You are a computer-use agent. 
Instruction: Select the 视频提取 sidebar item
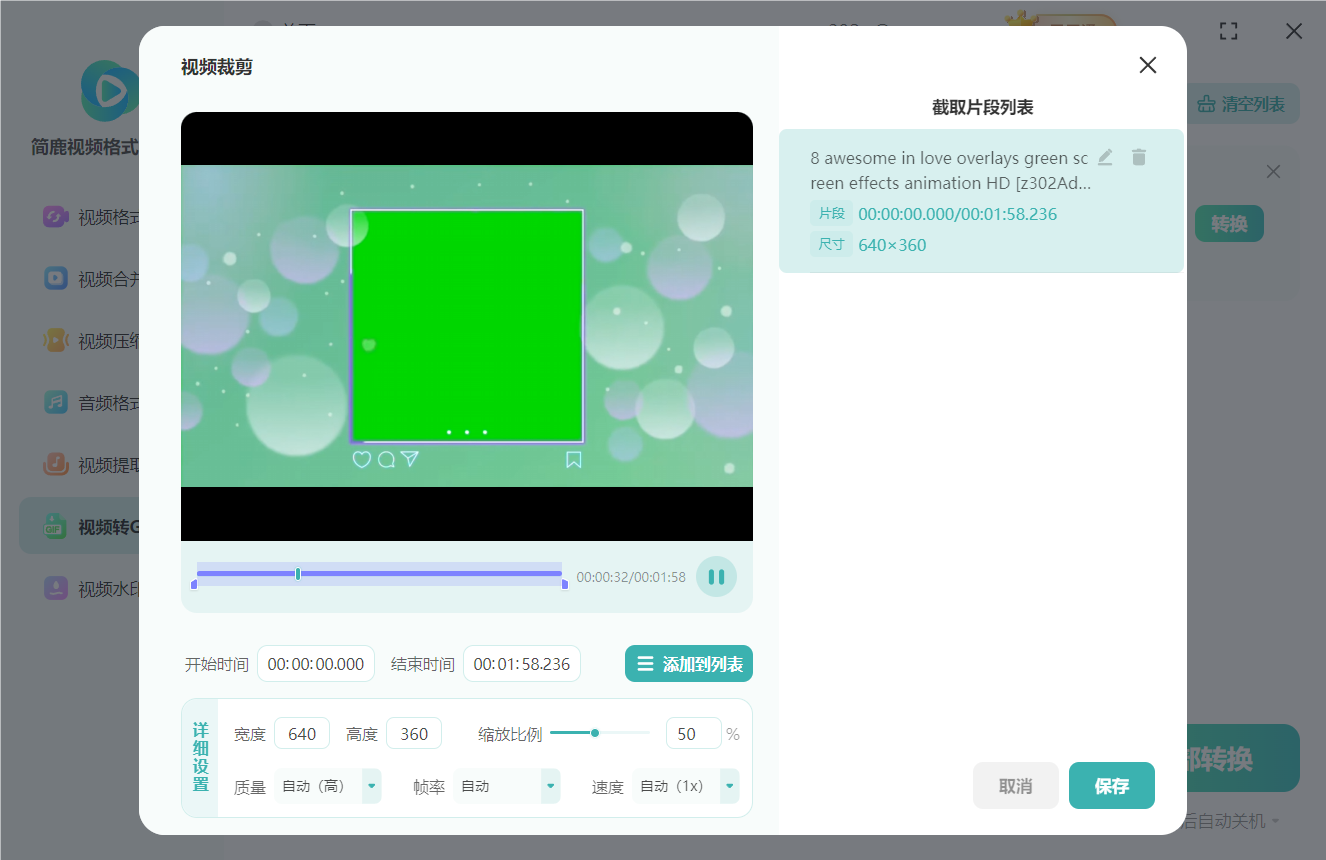(80, 465)
